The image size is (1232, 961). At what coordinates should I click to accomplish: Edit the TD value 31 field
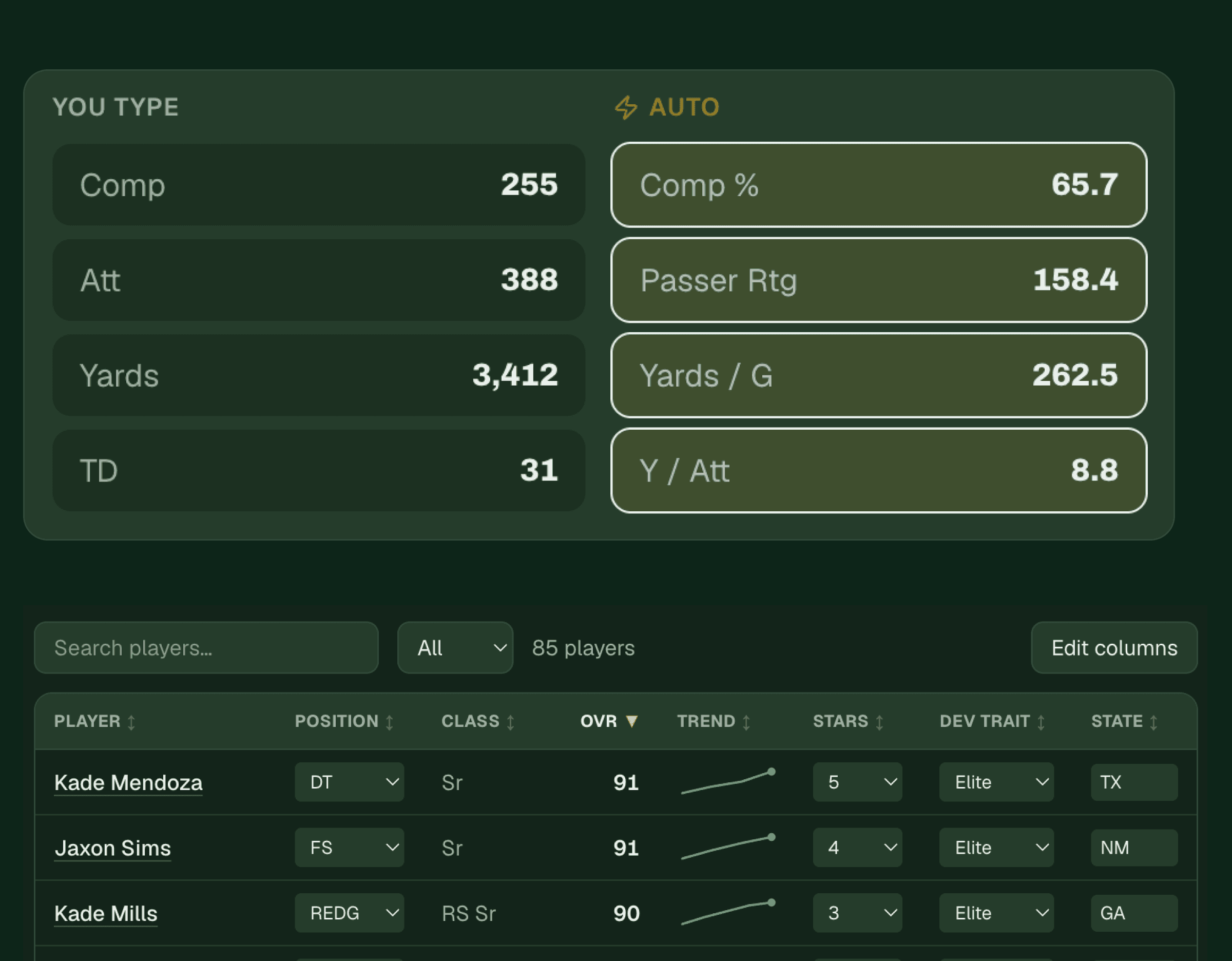(319, 470)
